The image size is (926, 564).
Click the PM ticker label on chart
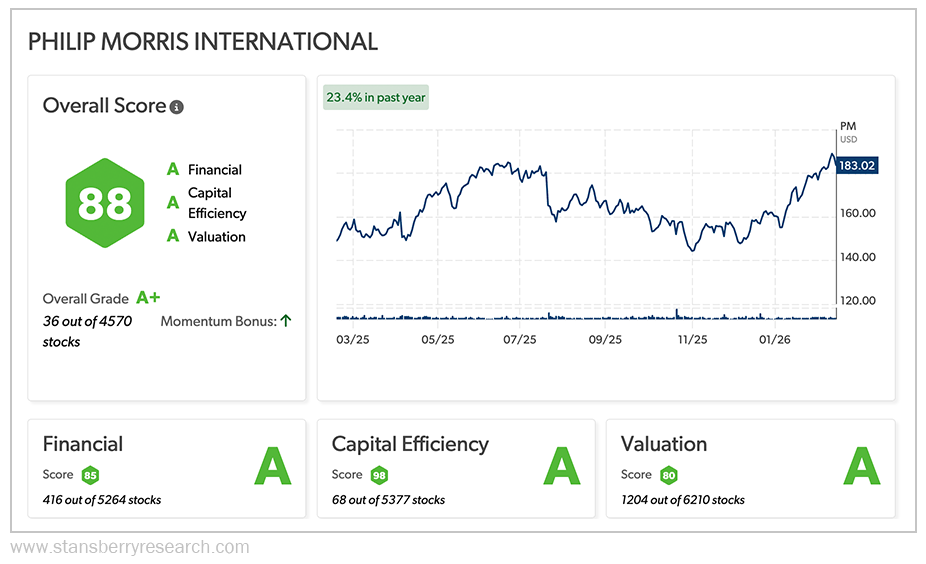[848, 126]
